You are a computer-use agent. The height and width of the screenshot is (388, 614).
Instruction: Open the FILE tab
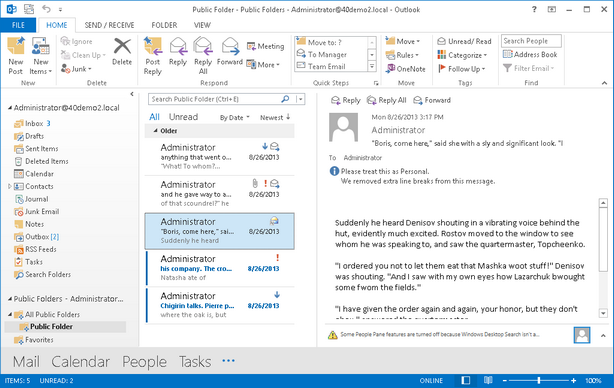pos(18,25)
